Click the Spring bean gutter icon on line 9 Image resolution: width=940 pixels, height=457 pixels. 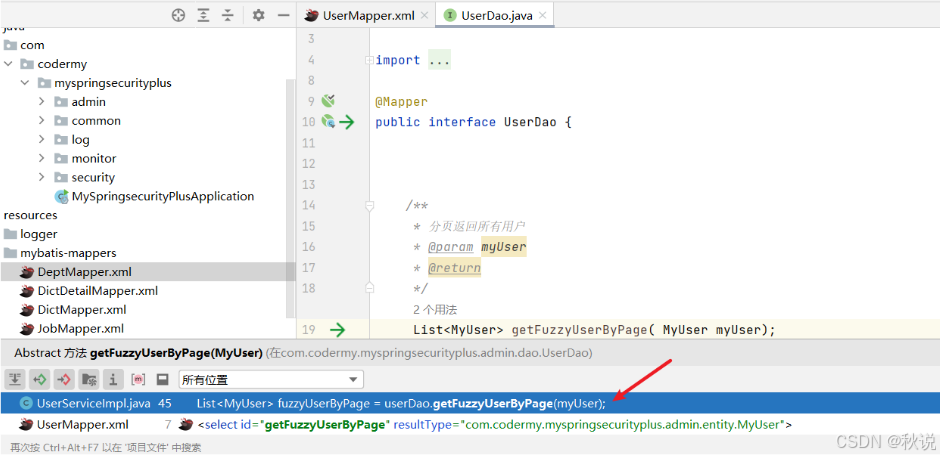328,101
